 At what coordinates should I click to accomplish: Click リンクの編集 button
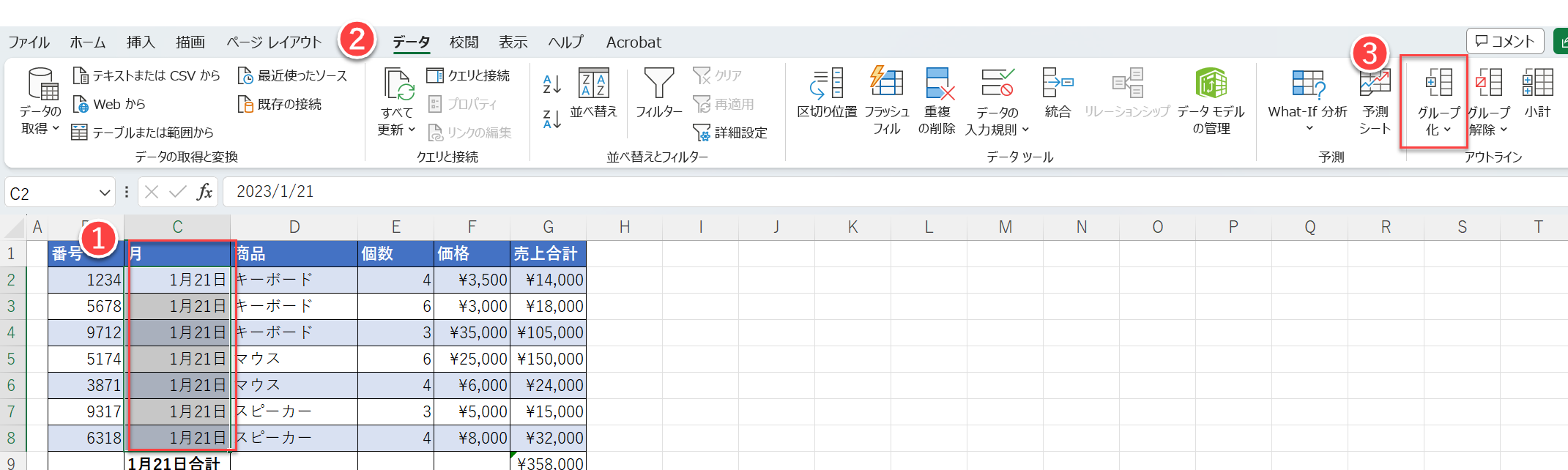coord(469,133)
